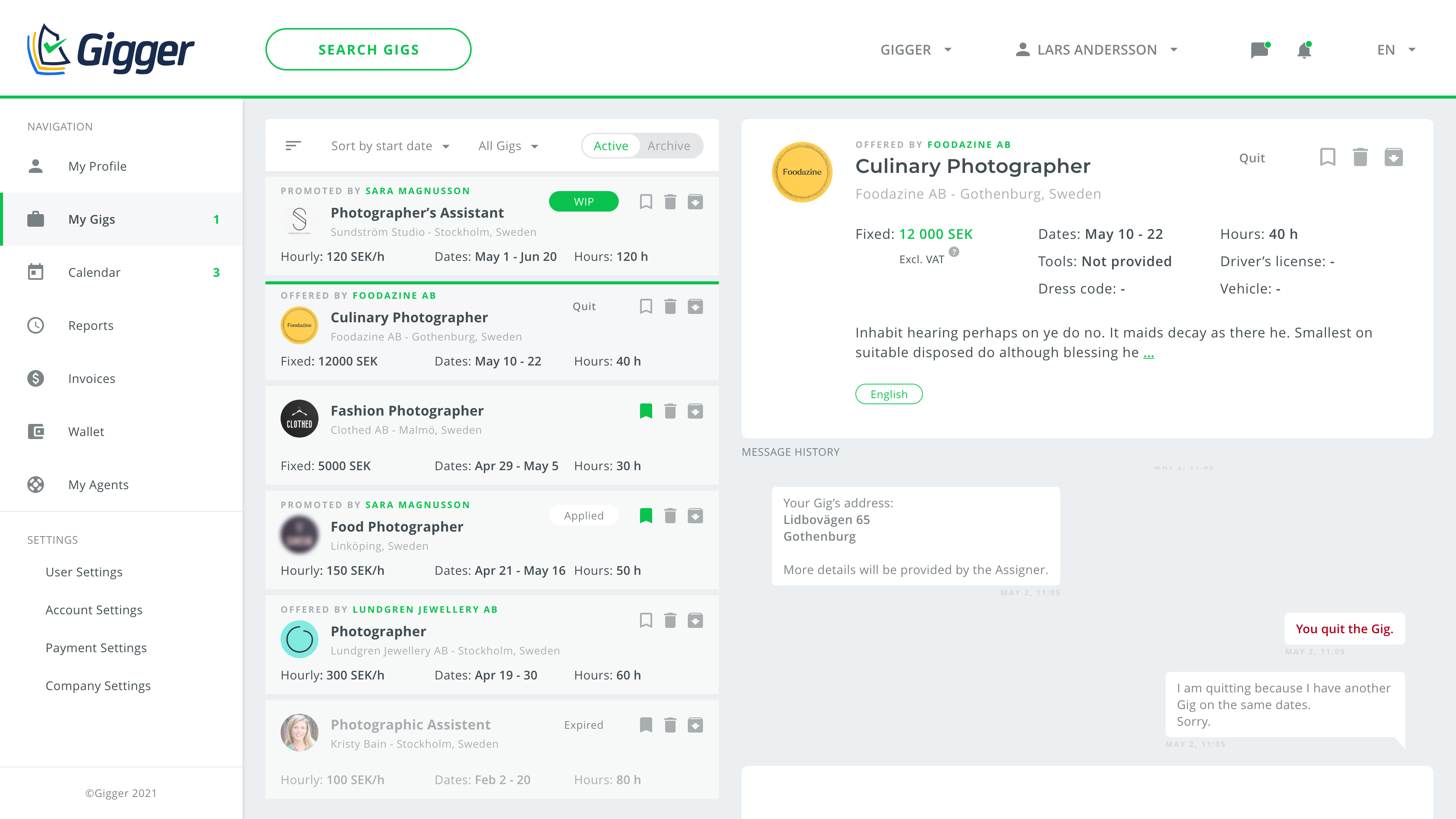This screenshot has width=1456, height=819.
Task: Open the Lars Andersson user menu
Action: point(1097,50)
